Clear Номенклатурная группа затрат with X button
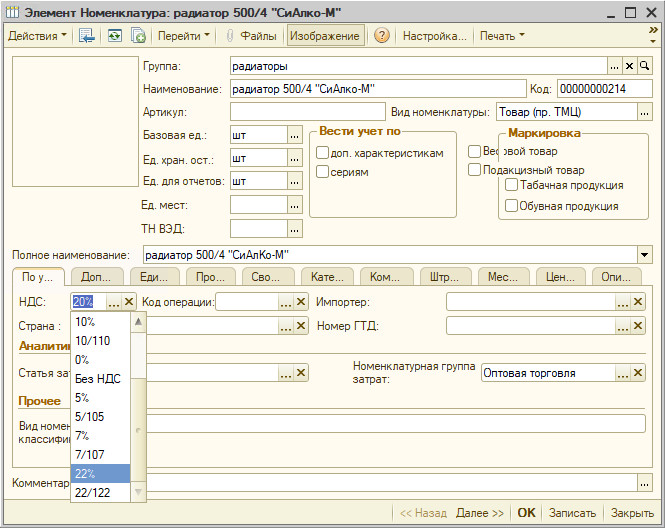The width and height of the screenshot is (665, 528). click(638, 373)
